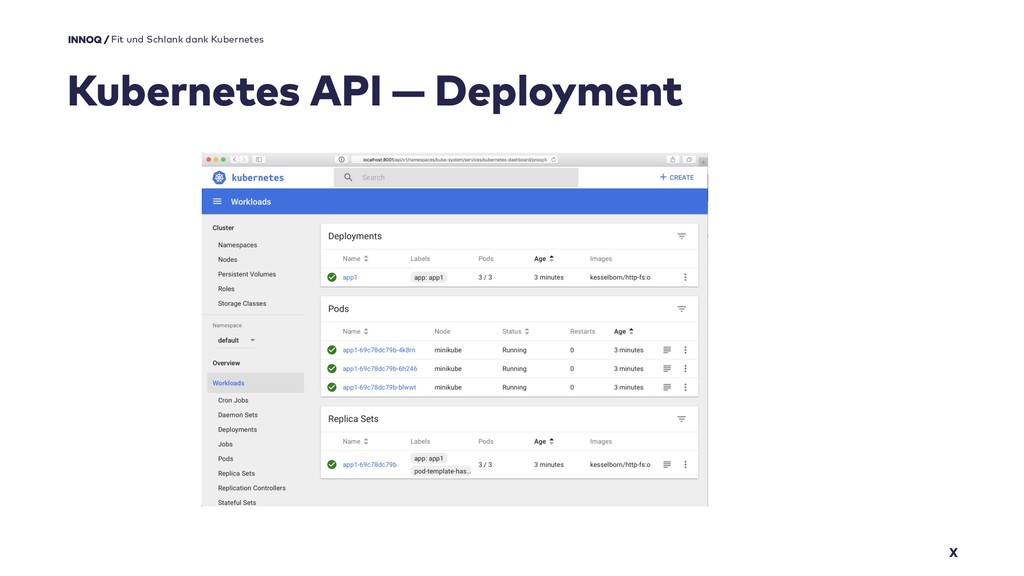Open pod link app1-69c78dc79b-6h246

(x=379, y=369)
